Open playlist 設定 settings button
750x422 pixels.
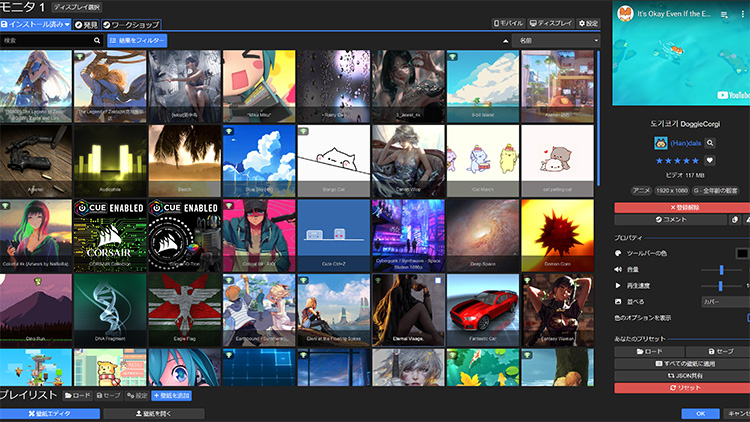pos(137,396)
